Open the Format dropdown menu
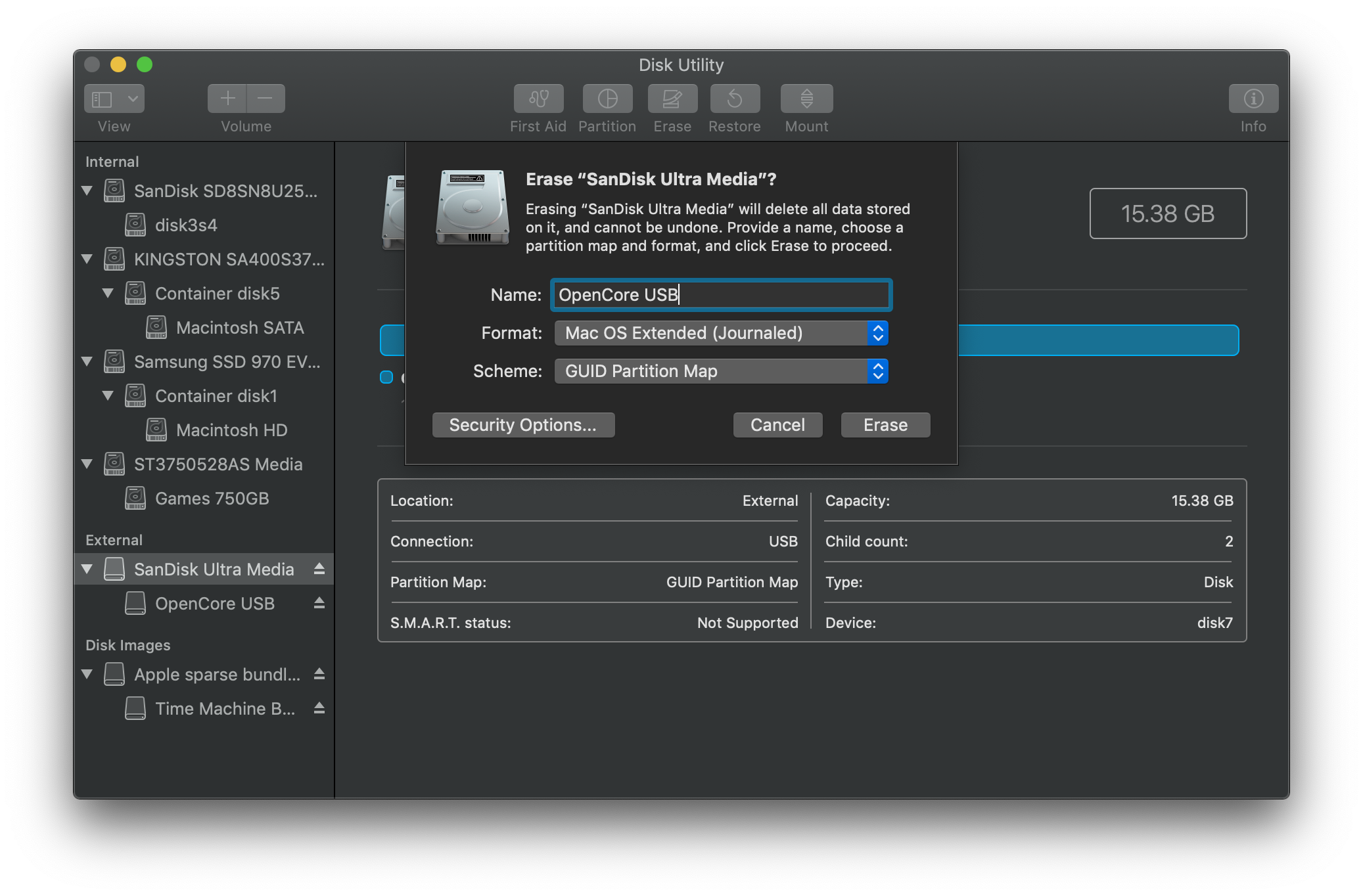Screen dimensions: 1363x896 click(721, 333)
